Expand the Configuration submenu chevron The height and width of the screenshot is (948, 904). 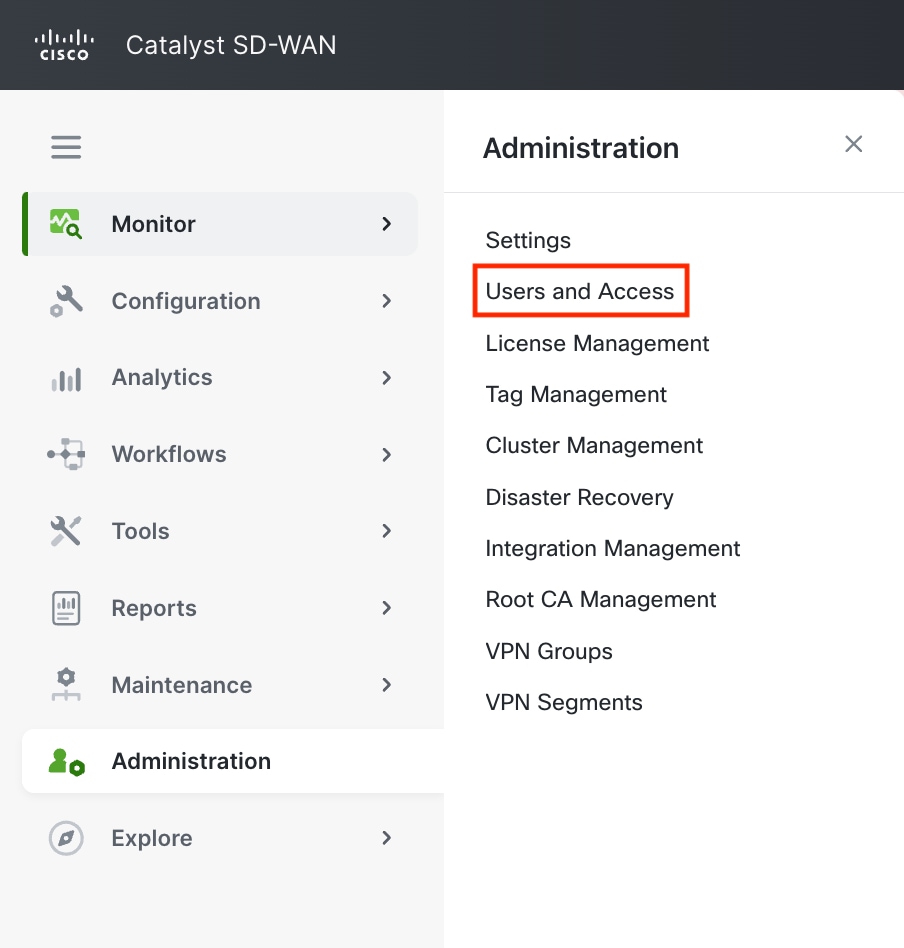click(386, 300)
